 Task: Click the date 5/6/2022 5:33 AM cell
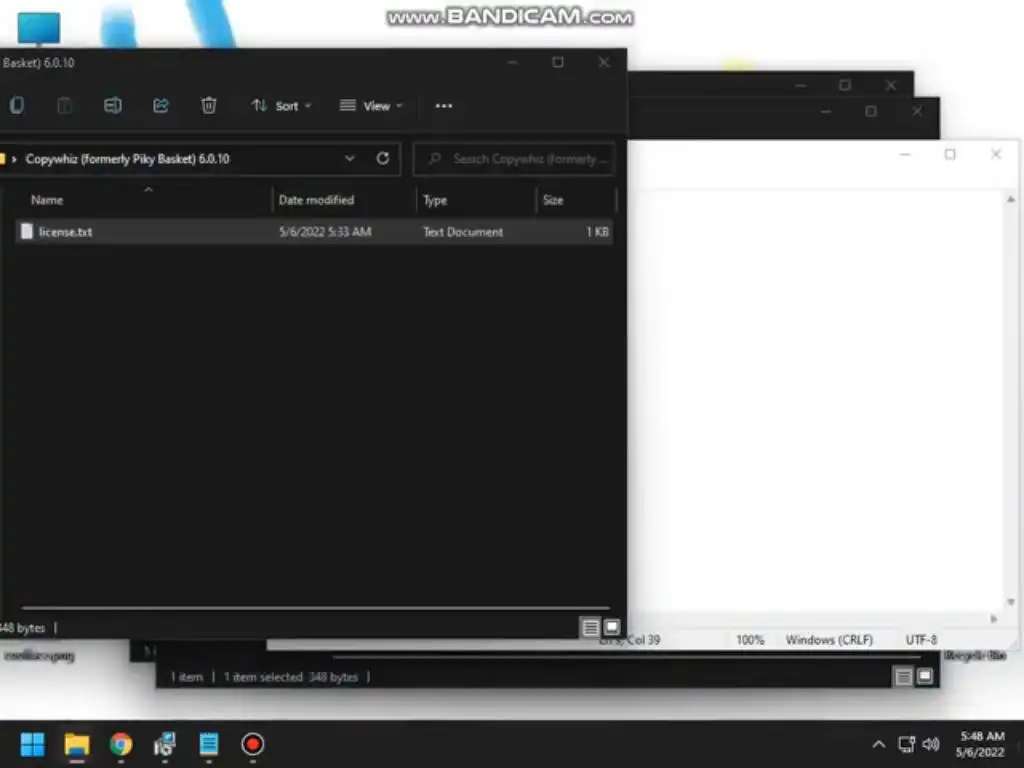[x=325, y=232]
